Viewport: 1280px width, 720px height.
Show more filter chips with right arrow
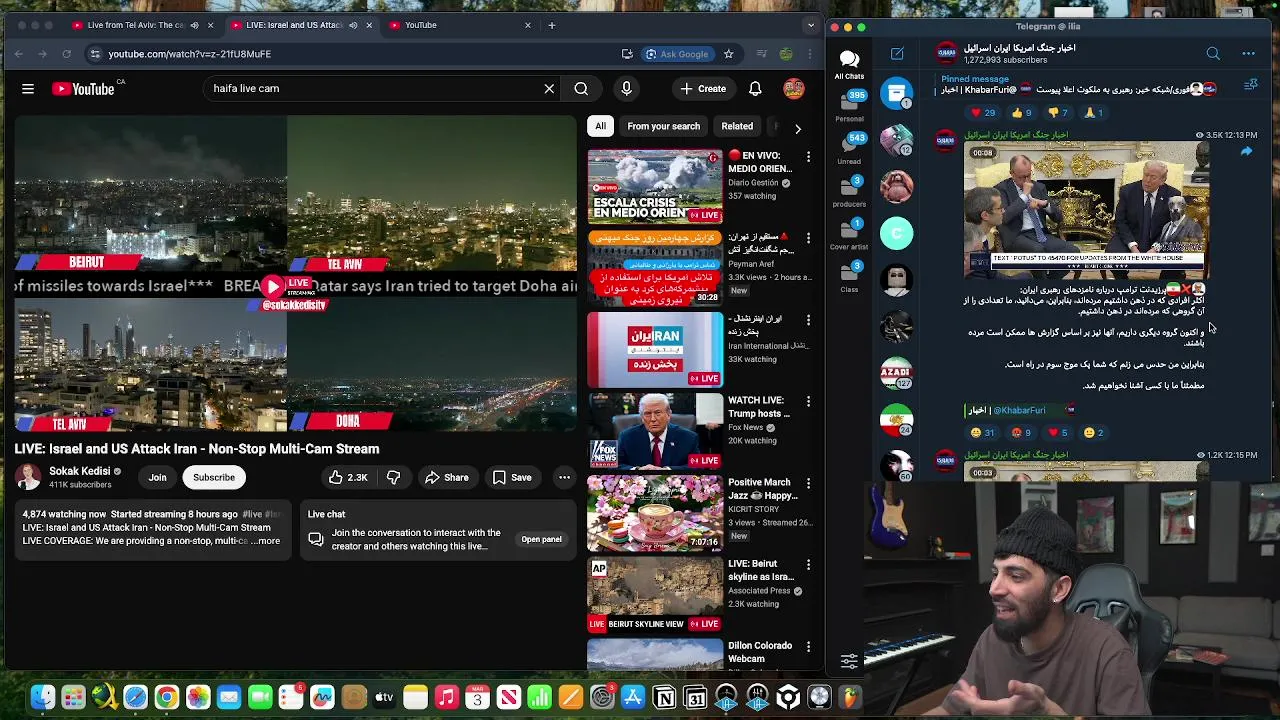pyautogui.click(x=797, y=128)
